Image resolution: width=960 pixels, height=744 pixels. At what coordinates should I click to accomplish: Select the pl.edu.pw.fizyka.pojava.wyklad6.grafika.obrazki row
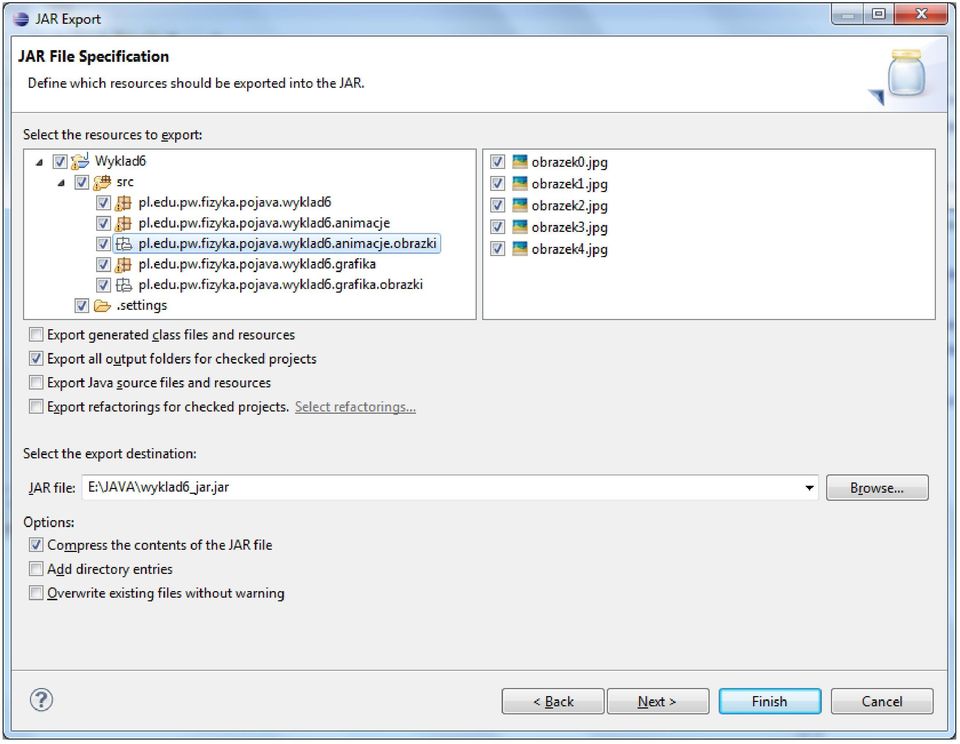click(x=280, y=285)
